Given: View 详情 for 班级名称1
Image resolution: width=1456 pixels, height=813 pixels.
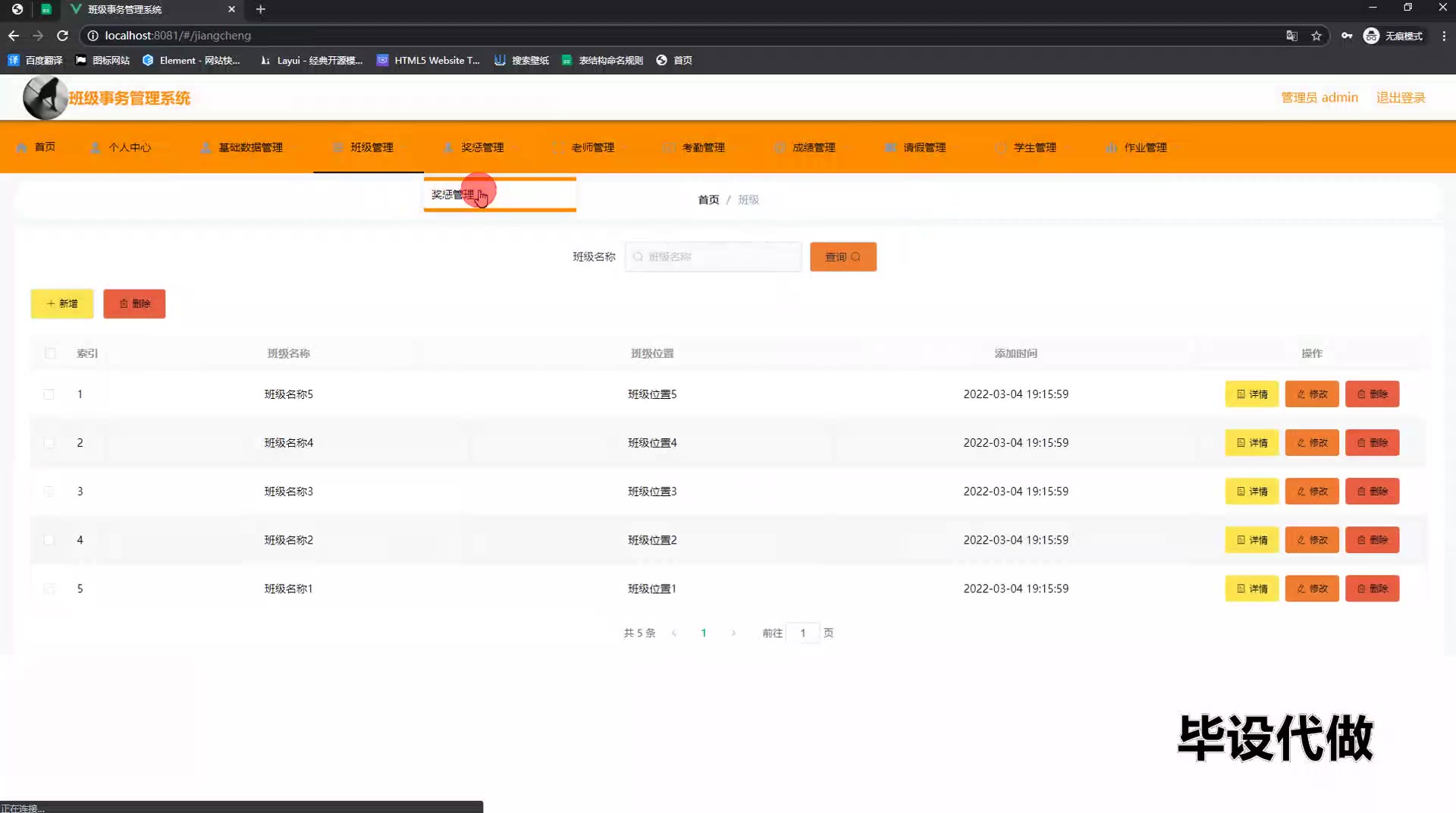Looking at the screenshot, I should [x=1252, y=589].
